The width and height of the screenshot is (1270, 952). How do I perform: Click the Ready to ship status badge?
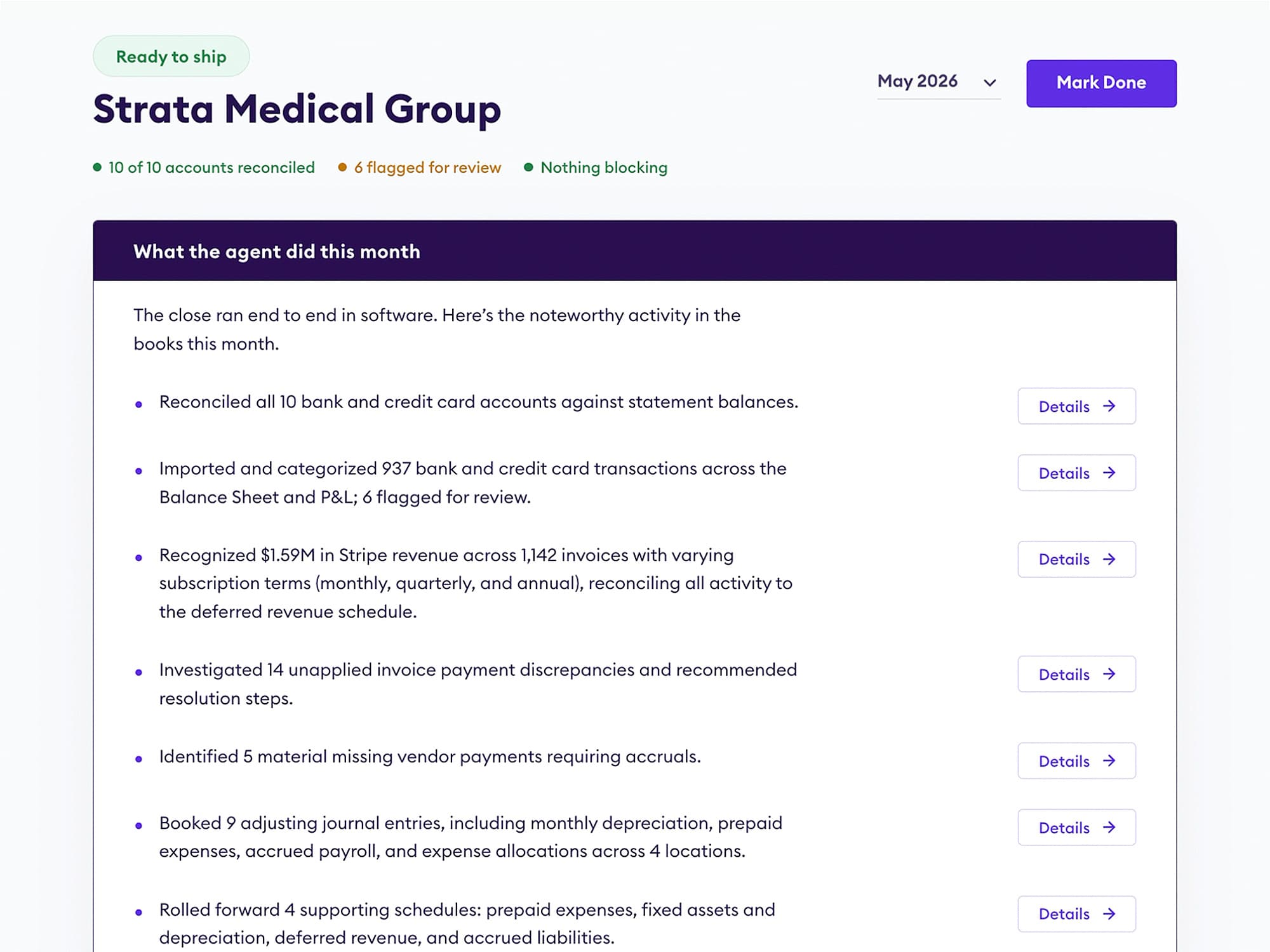(171, 56)
